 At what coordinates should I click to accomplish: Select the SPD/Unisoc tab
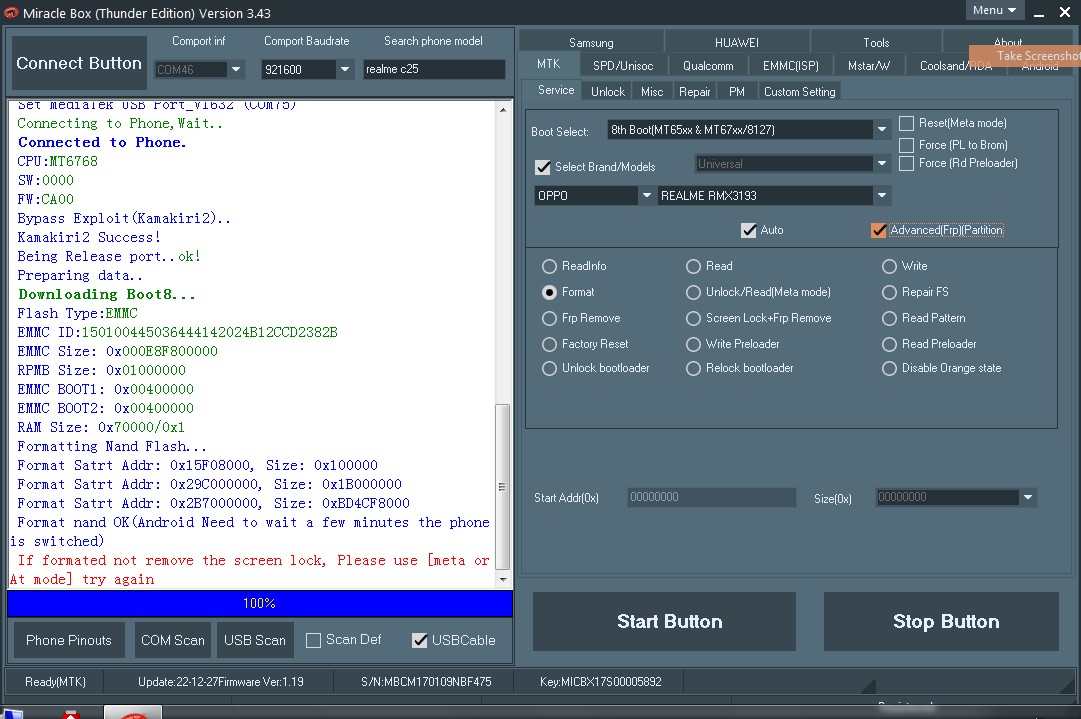pos(623,65)
